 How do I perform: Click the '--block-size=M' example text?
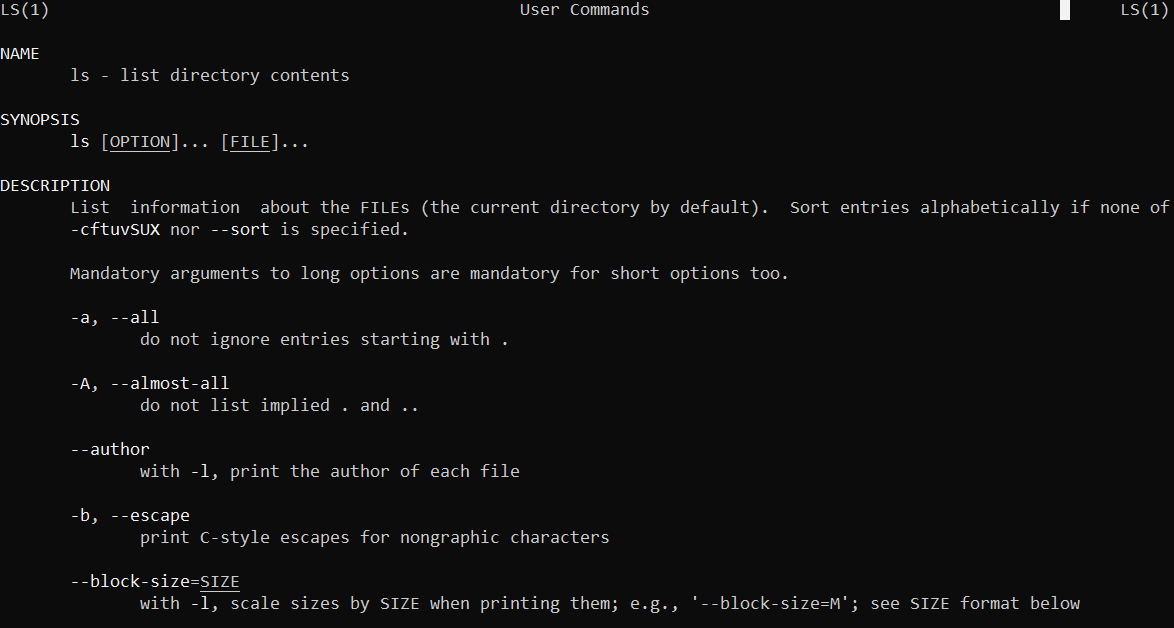(x=775, y=603)
